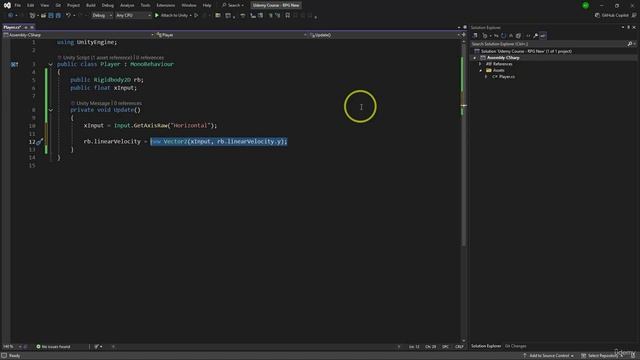Click Solution Explorer pending changes filter icon
The height and width of the screenshot is (360, 640).
(x=484, y=36)
